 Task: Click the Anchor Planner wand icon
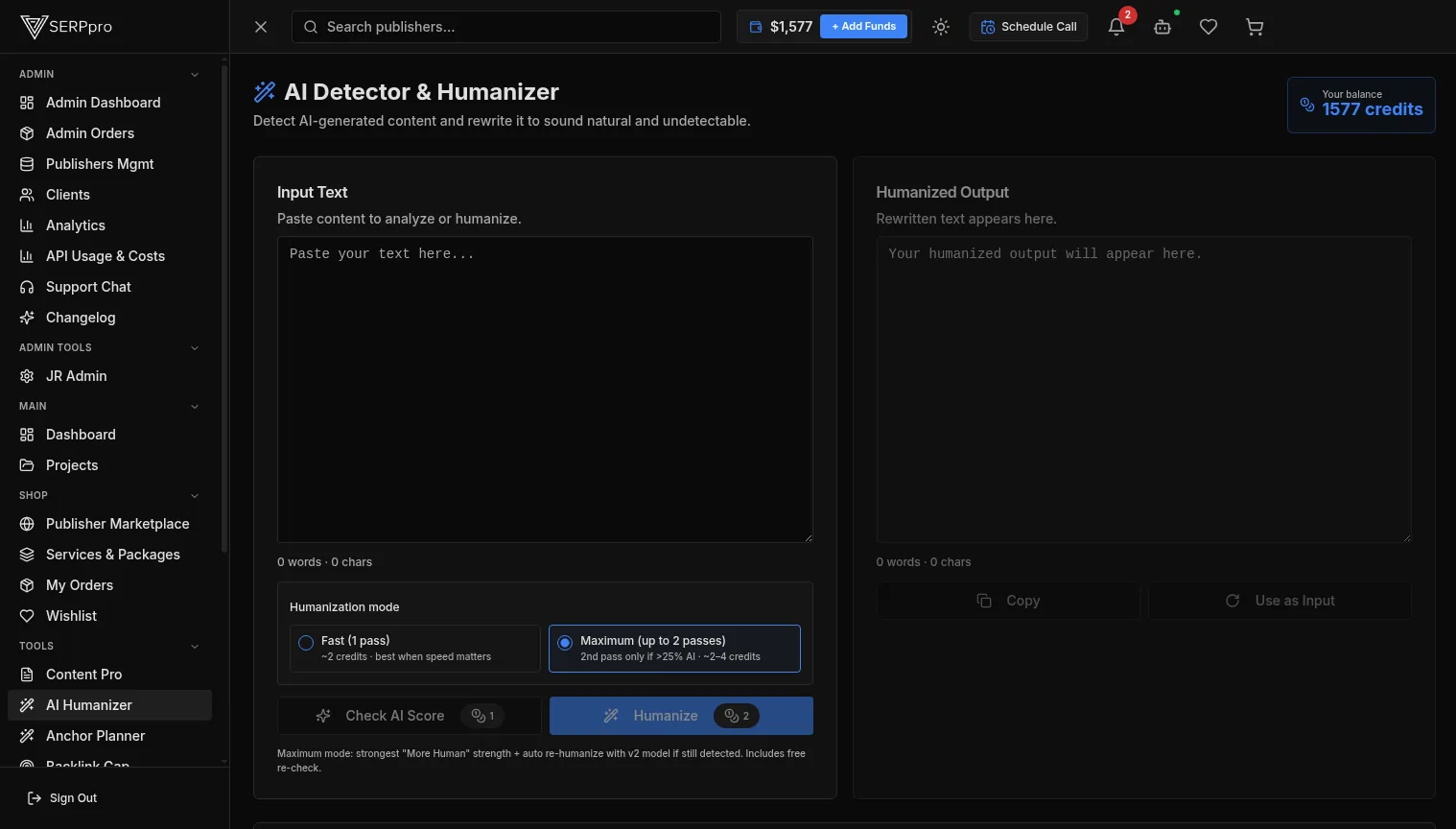click(27, 736)
